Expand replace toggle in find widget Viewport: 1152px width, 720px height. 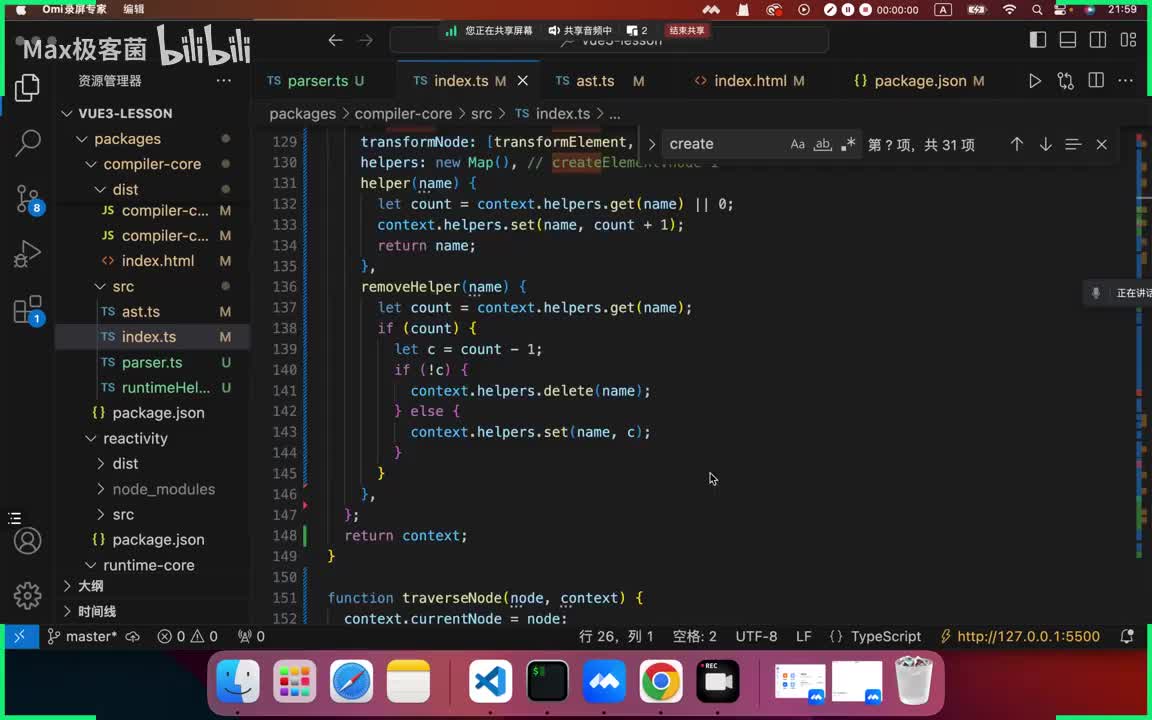[652, 144]
